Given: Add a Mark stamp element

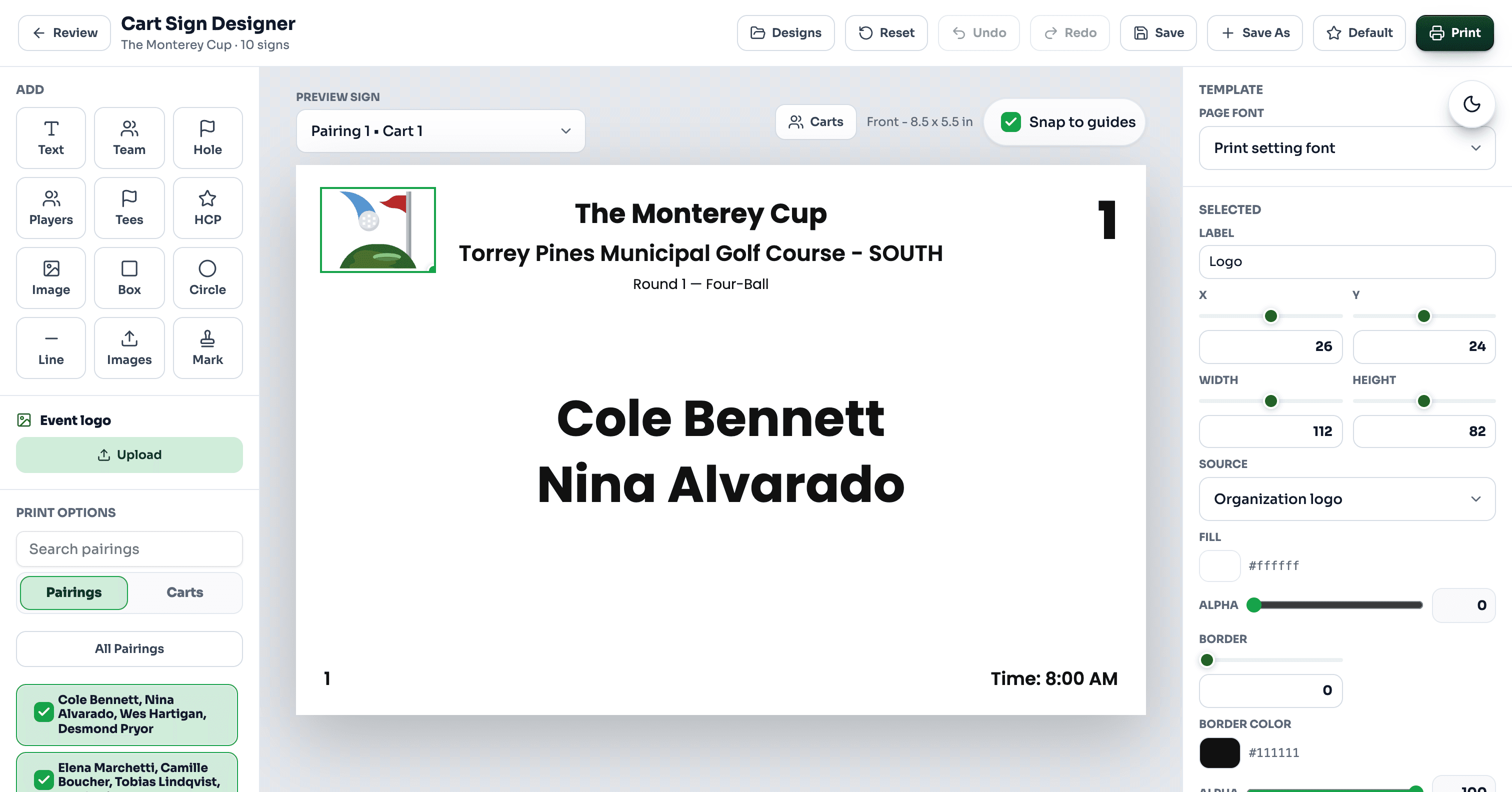Looking at the screenshot, I should (x=208, y=347).
